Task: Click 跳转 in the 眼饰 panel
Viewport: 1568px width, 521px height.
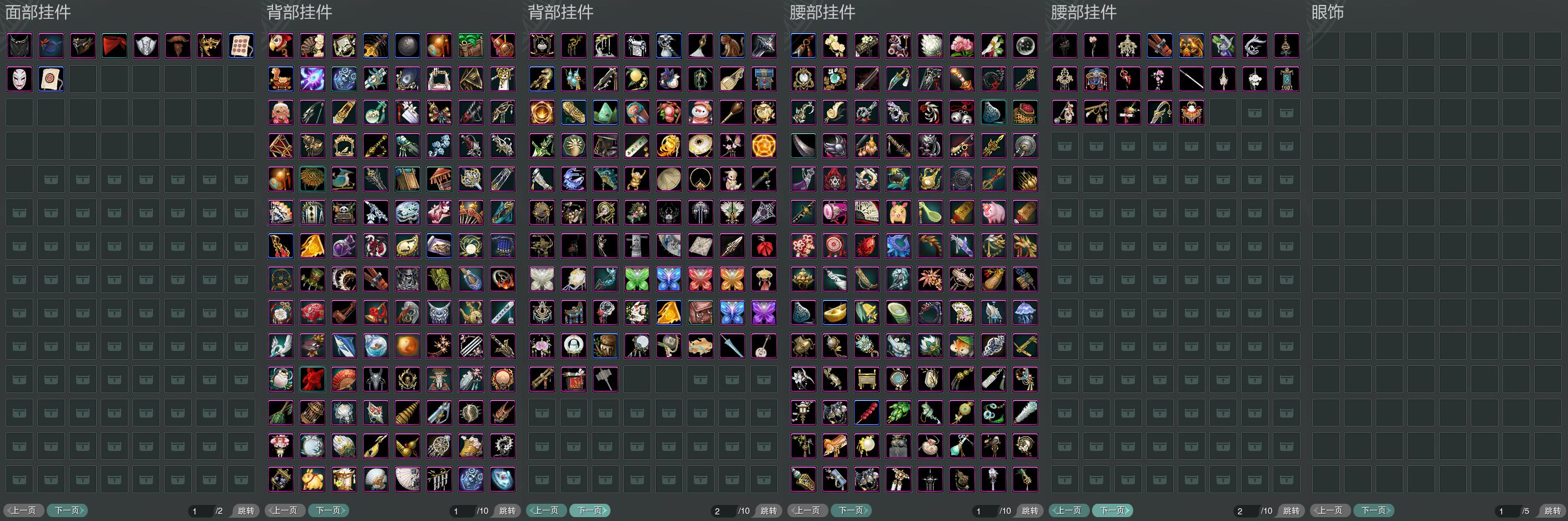Action: tap(1553, 510)
